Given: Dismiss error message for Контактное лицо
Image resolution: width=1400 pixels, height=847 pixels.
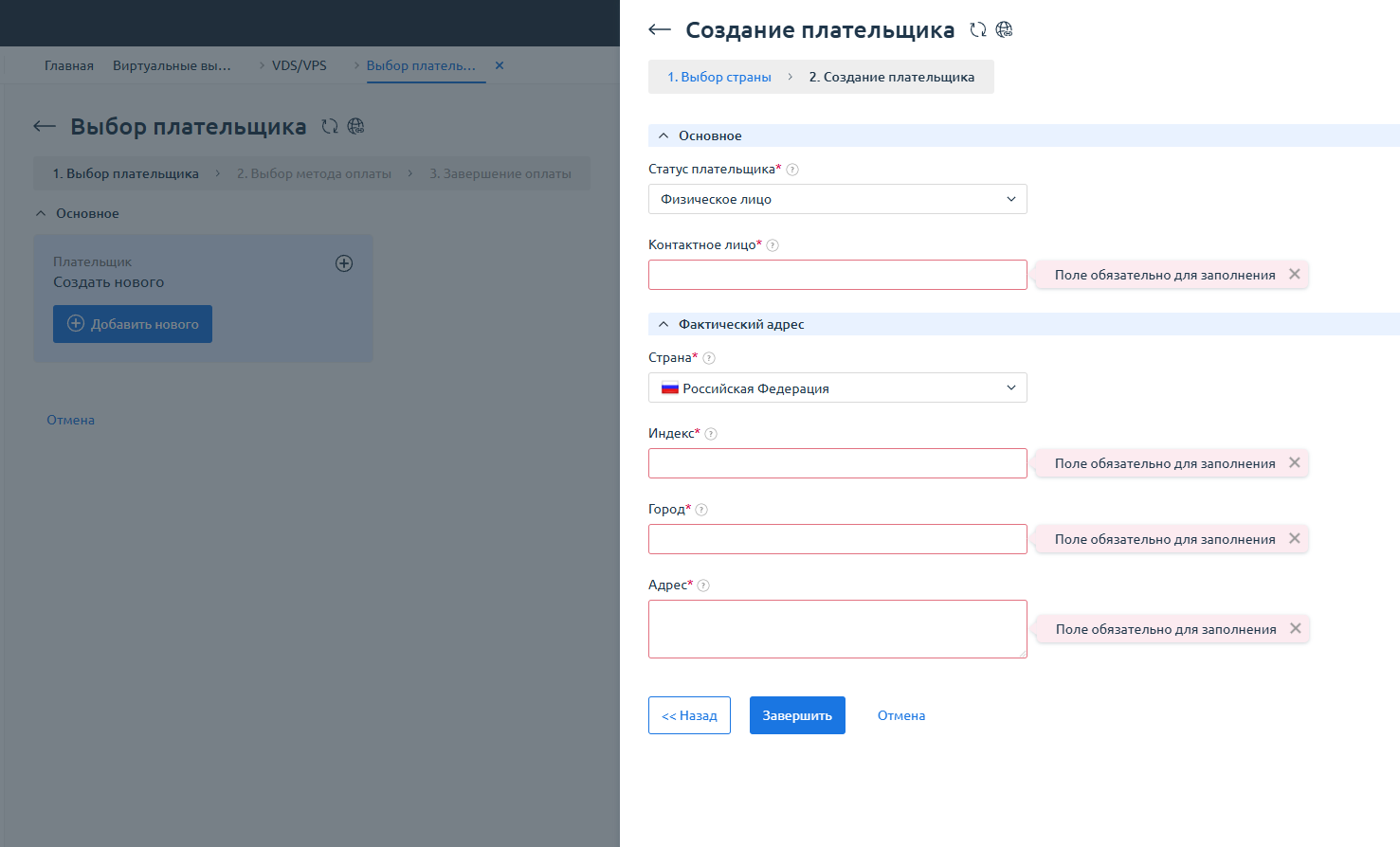Looking at the screenshot, I should (1294, 274).
